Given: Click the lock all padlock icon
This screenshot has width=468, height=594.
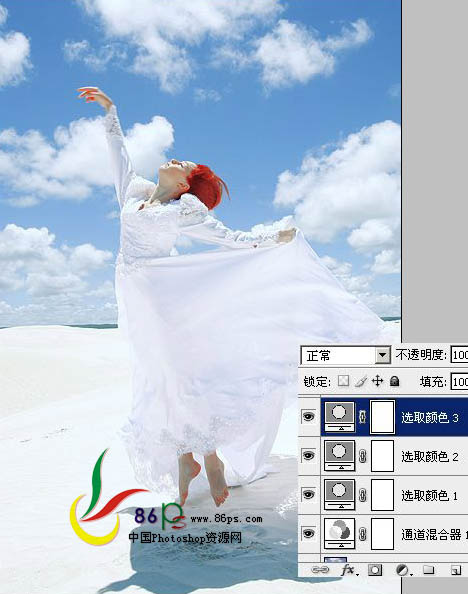Looking at the screenshot, I should (x=394, y=381).
